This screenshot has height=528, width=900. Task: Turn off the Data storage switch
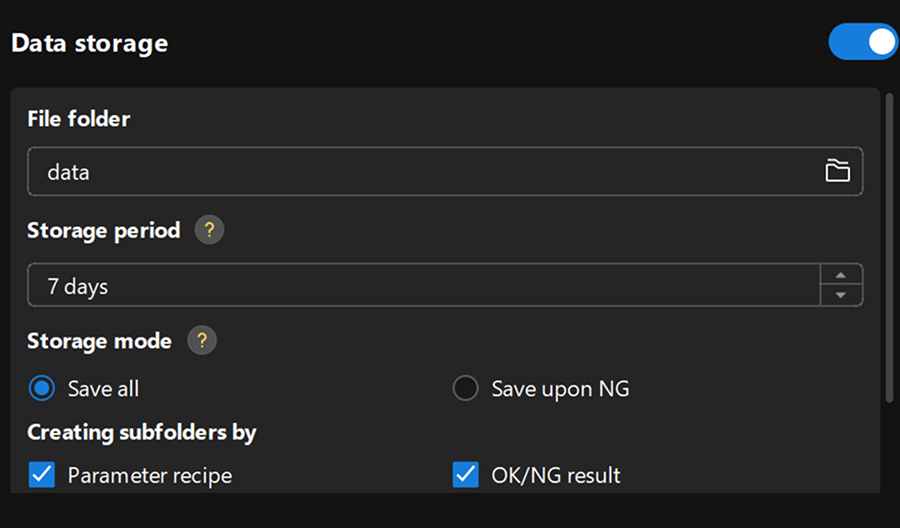click(862, 43)
